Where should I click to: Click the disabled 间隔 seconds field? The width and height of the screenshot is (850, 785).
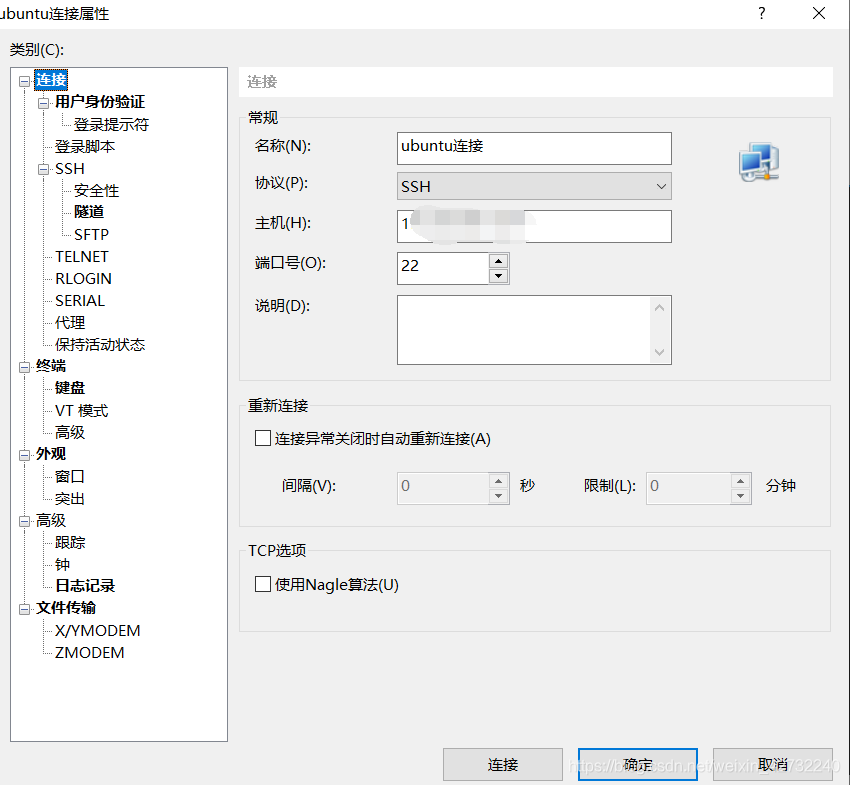443,488
